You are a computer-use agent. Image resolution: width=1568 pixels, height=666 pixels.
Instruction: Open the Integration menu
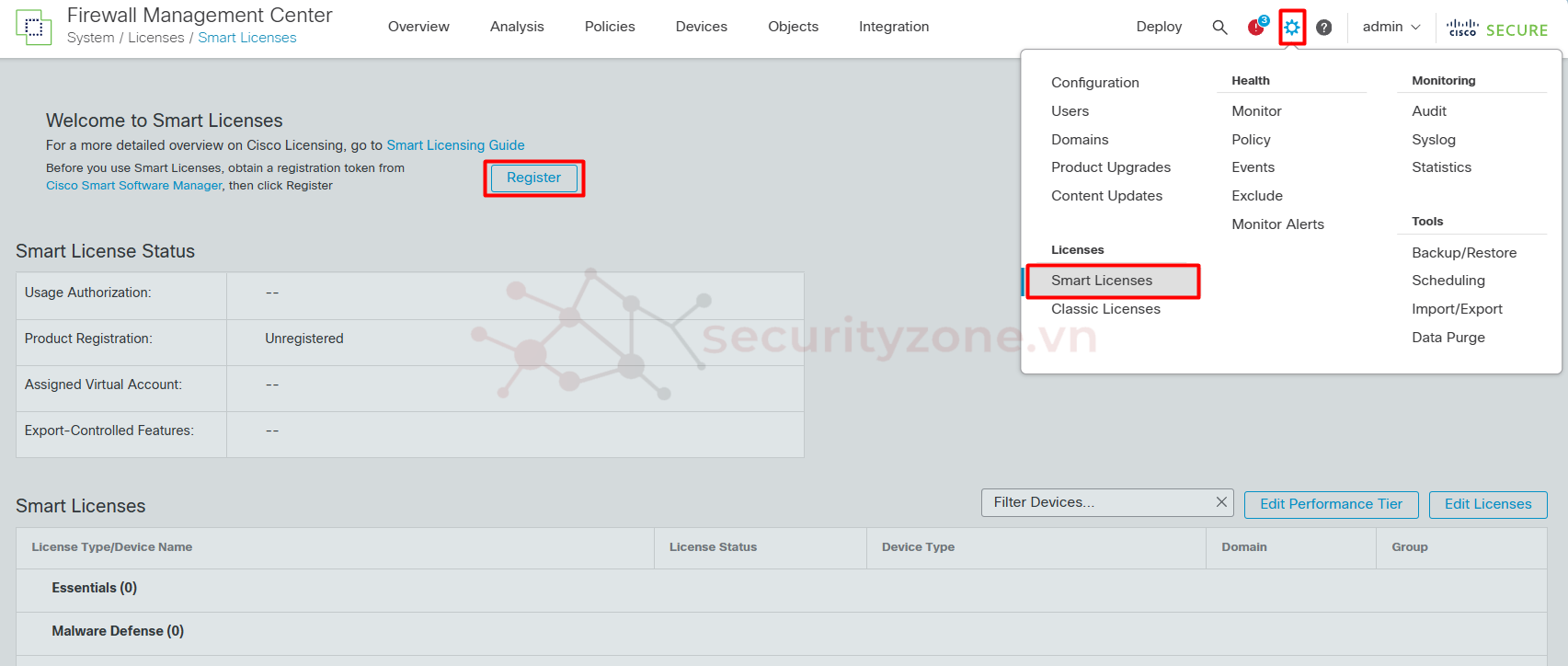point(894,27)
